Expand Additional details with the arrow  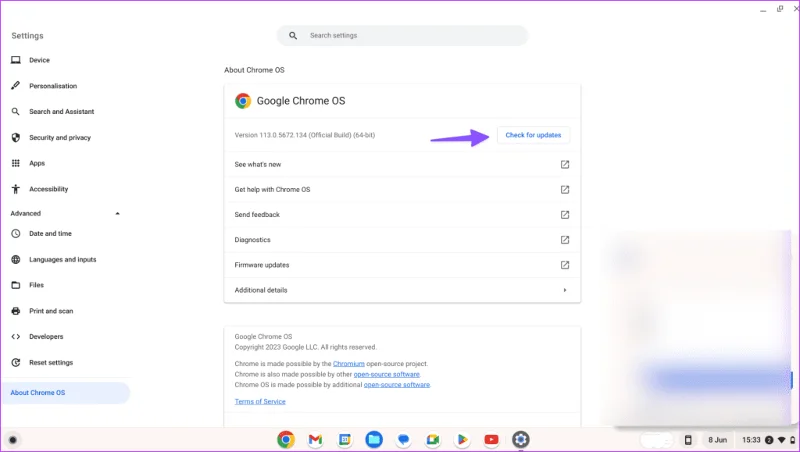click(x=565, y=290)
